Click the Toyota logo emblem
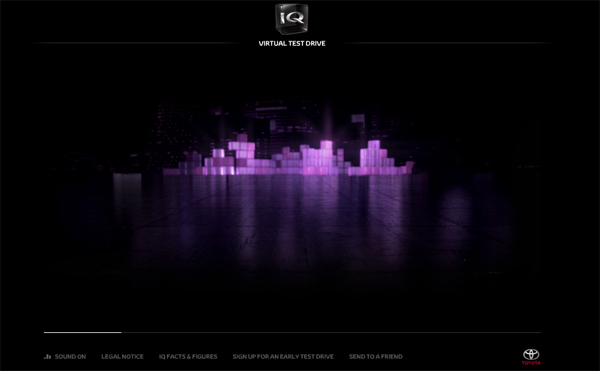The height and width of the screenshot is (371, 600). pos(531,354)
